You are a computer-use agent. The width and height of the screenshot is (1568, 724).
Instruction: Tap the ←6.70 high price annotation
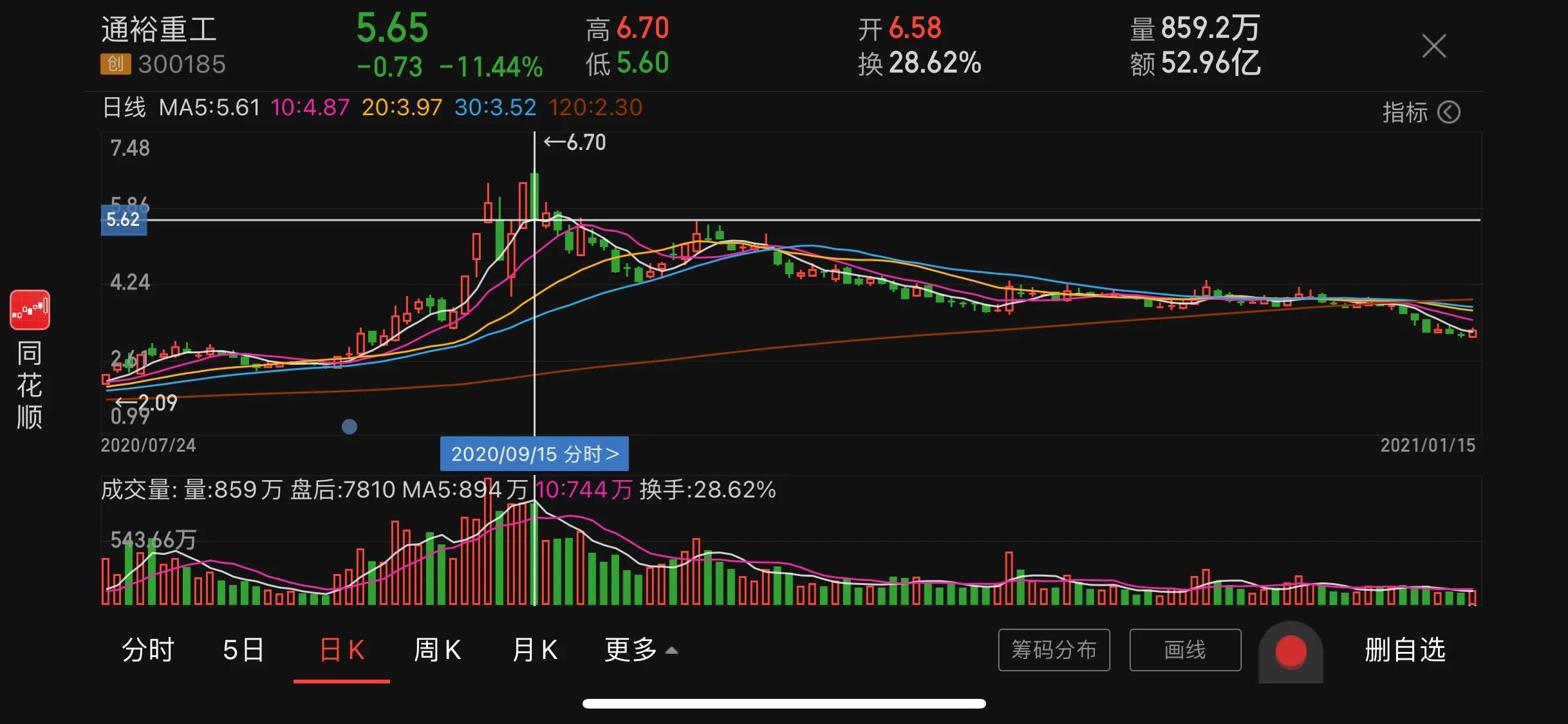click(x=575, y=142)
